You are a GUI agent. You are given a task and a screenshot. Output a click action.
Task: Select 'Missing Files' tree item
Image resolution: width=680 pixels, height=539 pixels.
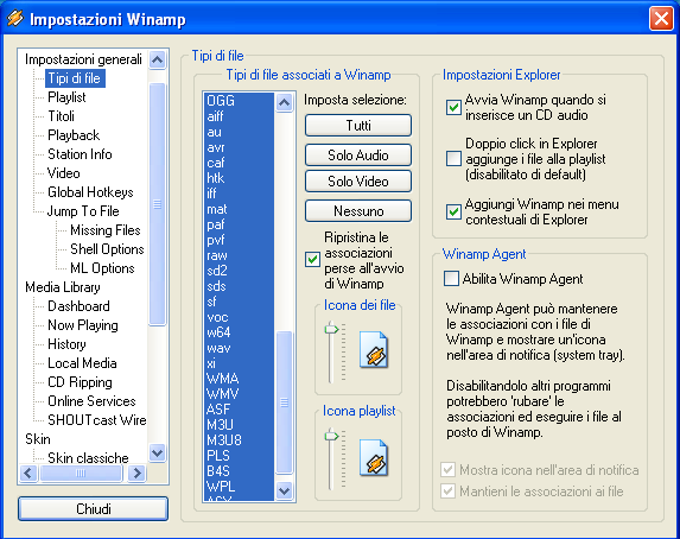point(105,230)
